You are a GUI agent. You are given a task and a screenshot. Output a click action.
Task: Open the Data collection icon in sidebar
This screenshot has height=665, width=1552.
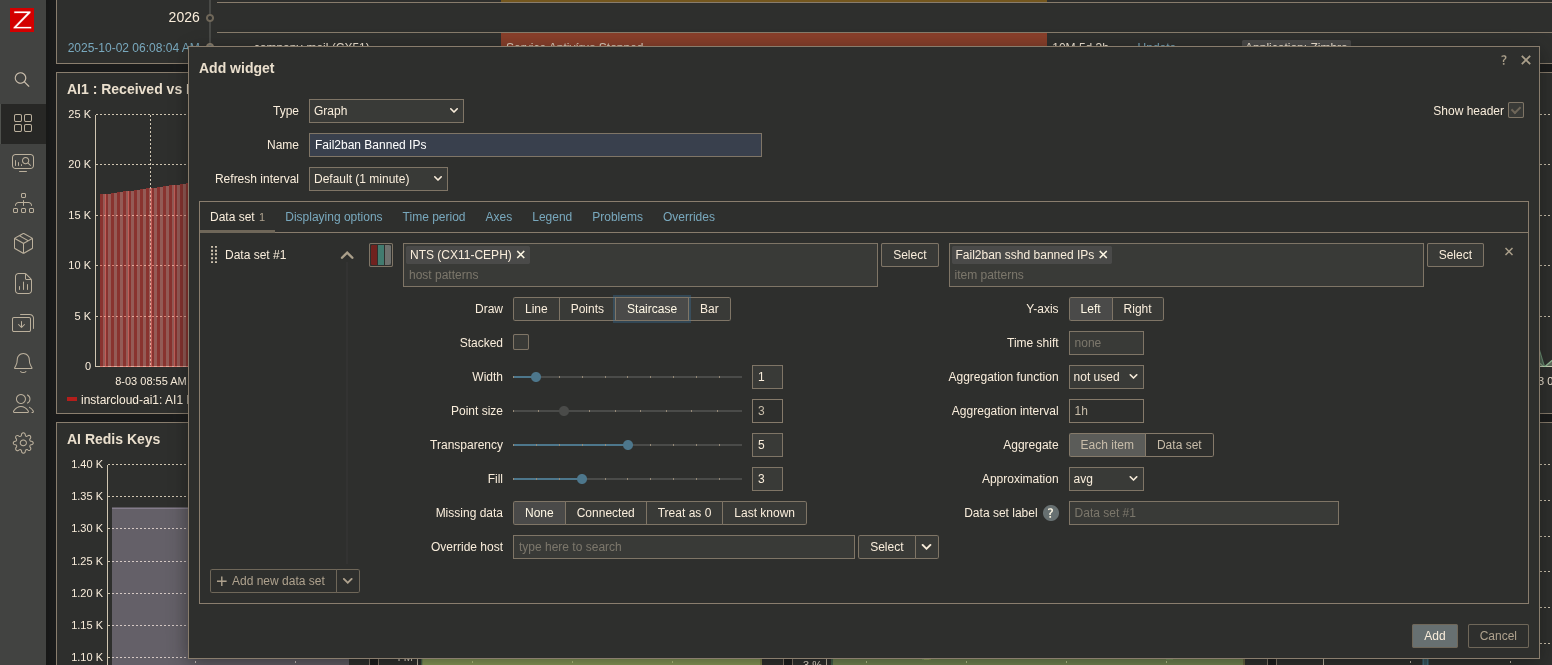(x=23, y=323)
